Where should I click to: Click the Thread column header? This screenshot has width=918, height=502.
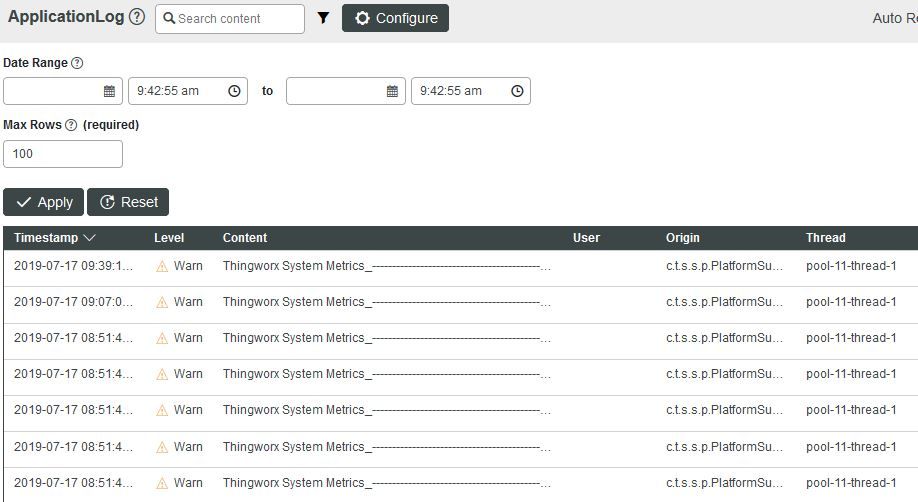pyautogui.click(x=825, y=238)
